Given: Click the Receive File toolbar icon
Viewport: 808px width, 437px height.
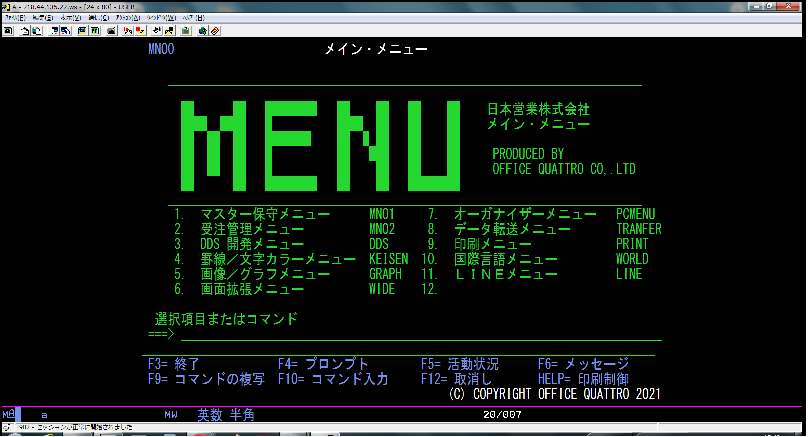Looking at the screenshot, I should [65, 30].
